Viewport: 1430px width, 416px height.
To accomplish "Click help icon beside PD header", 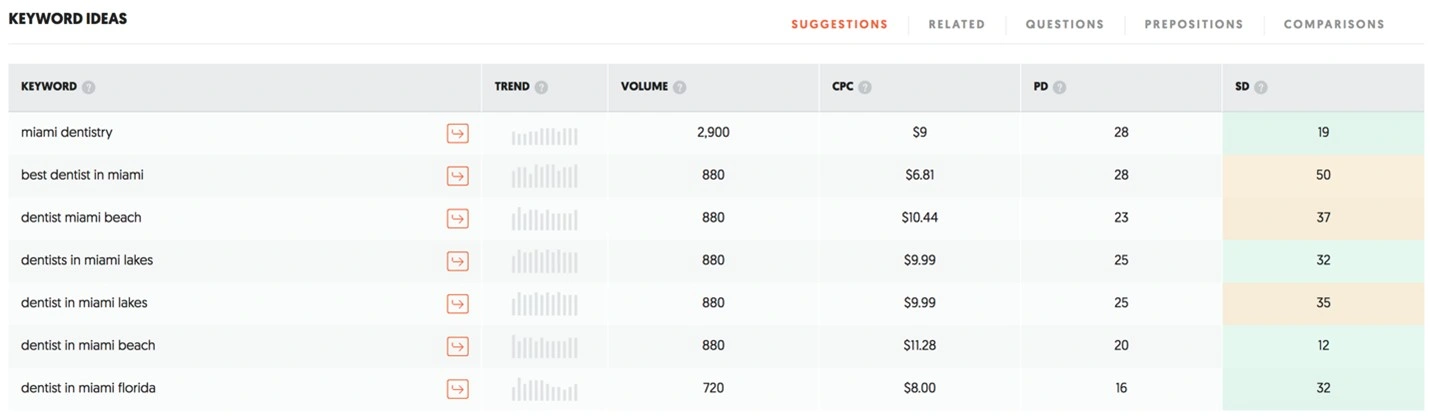I will 1060,87.
